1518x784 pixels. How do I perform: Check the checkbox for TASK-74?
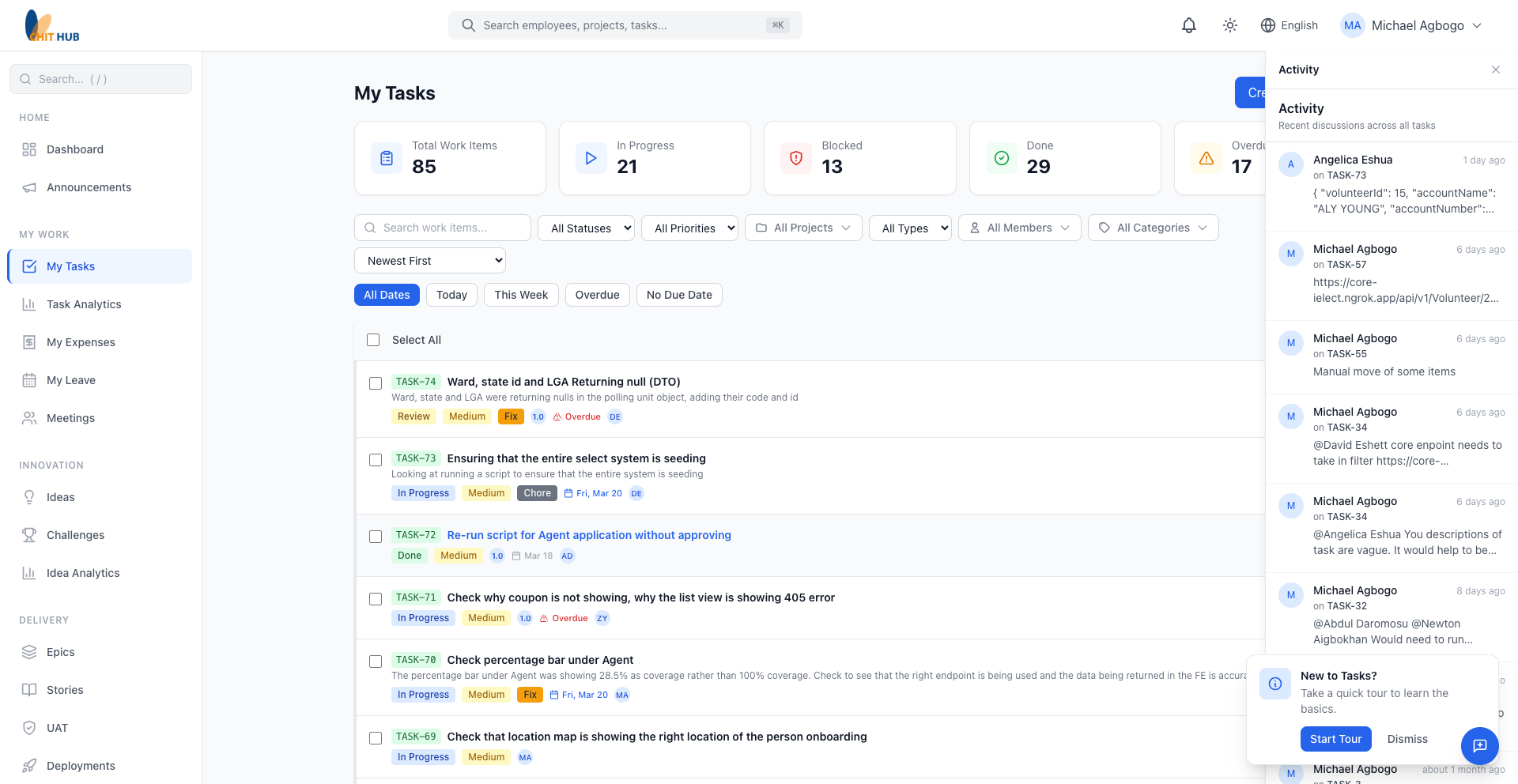coord(376,383)
